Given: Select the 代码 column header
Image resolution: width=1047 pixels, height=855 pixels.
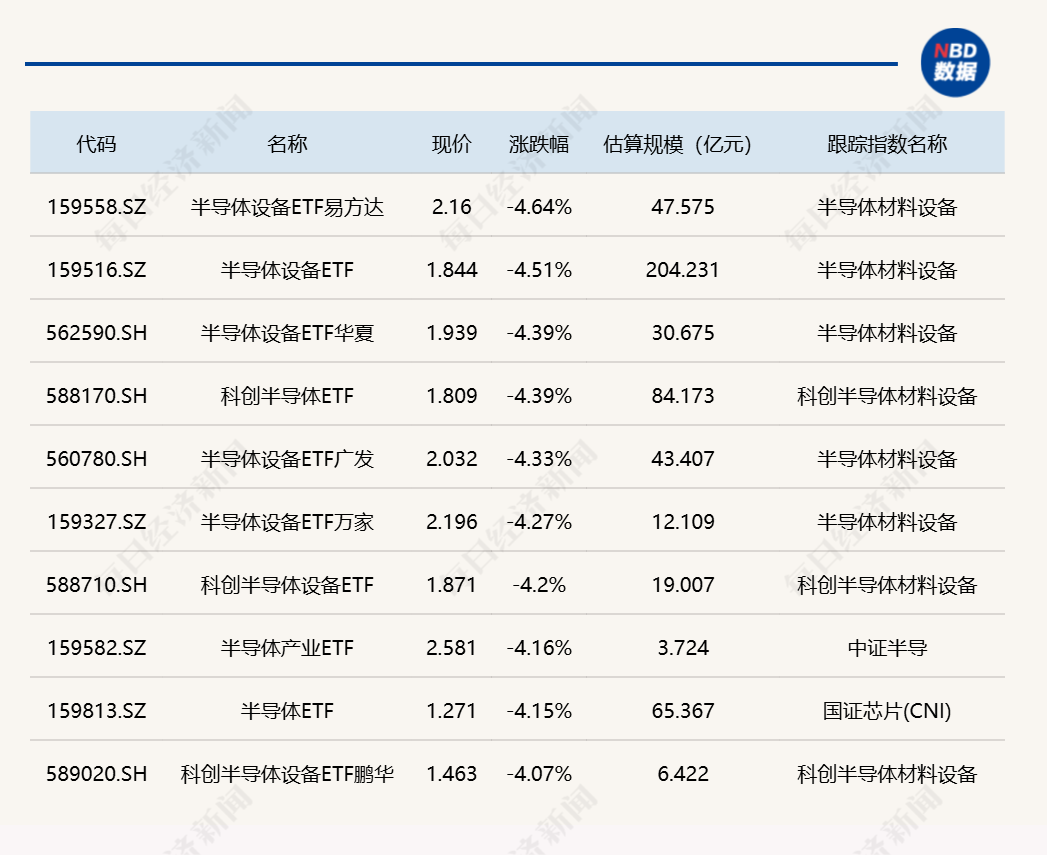Looking at the screenshot, I should pos(96,143).
